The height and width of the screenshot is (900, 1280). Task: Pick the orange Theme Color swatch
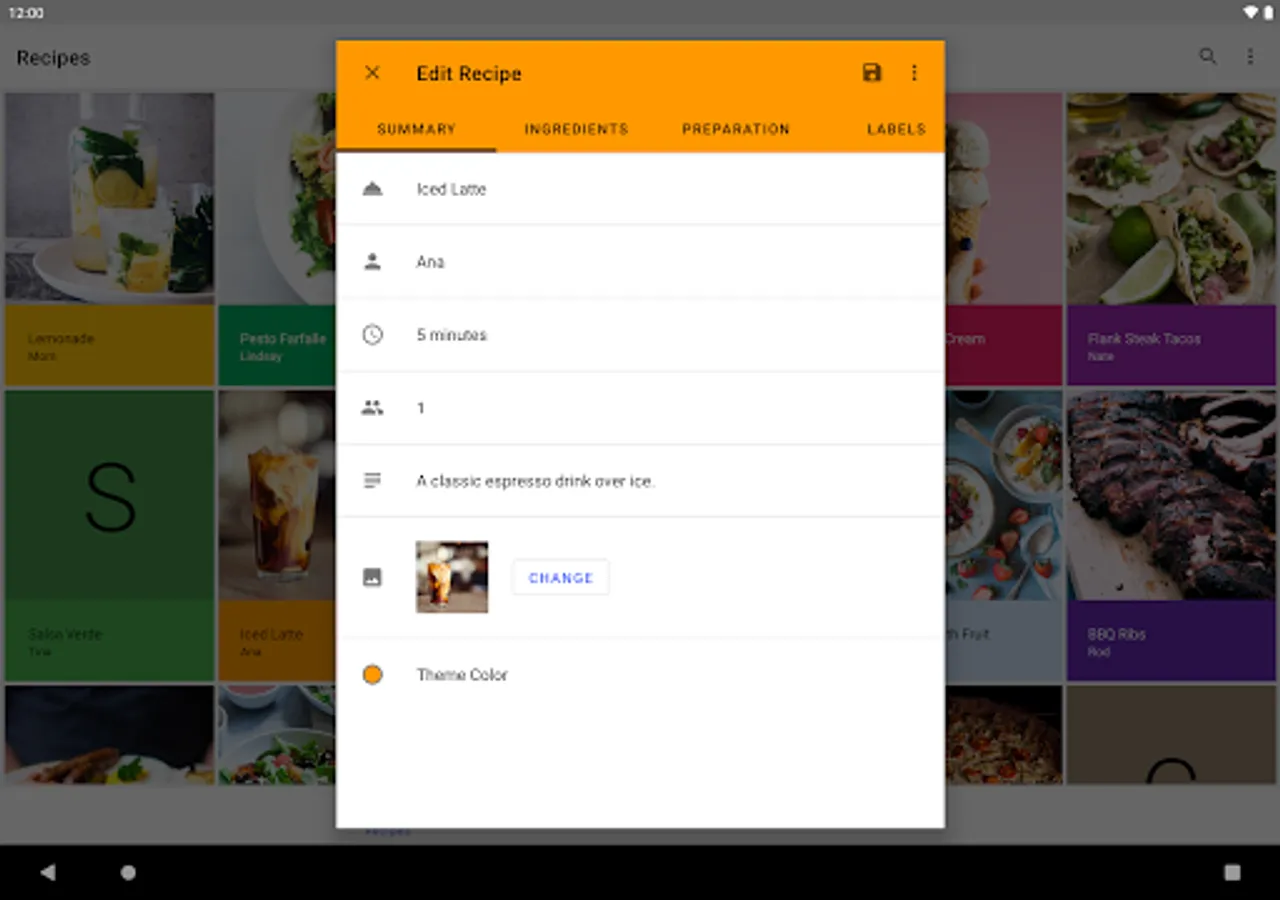pos(373,675)
